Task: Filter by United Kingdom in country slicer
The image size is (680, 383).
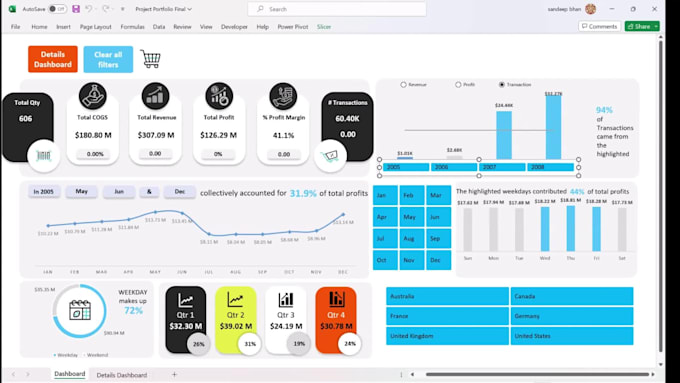Action: coord(447,336)
